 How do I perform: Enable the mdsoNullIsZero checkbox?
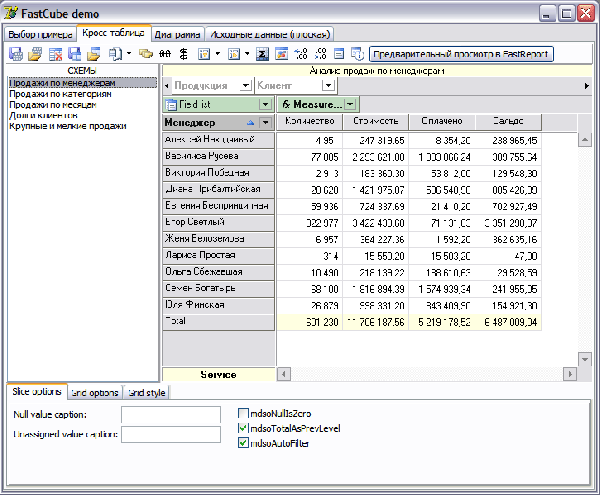(244, 412)
